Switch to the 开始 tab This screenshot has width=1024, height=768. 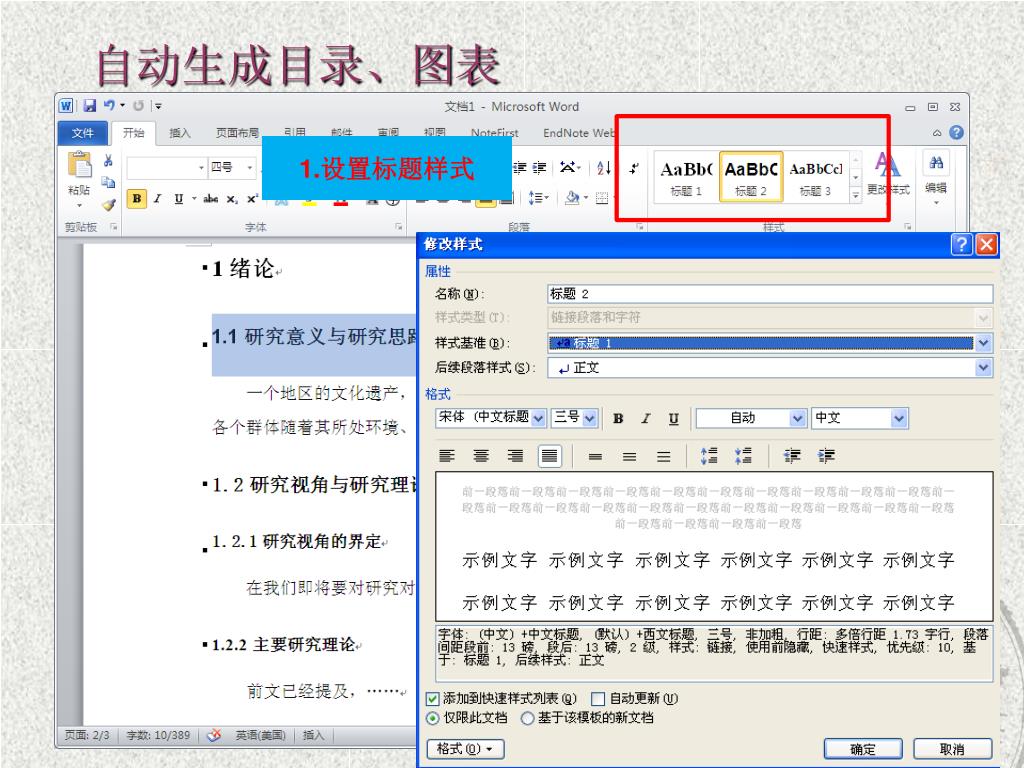[x=133, y=133]
